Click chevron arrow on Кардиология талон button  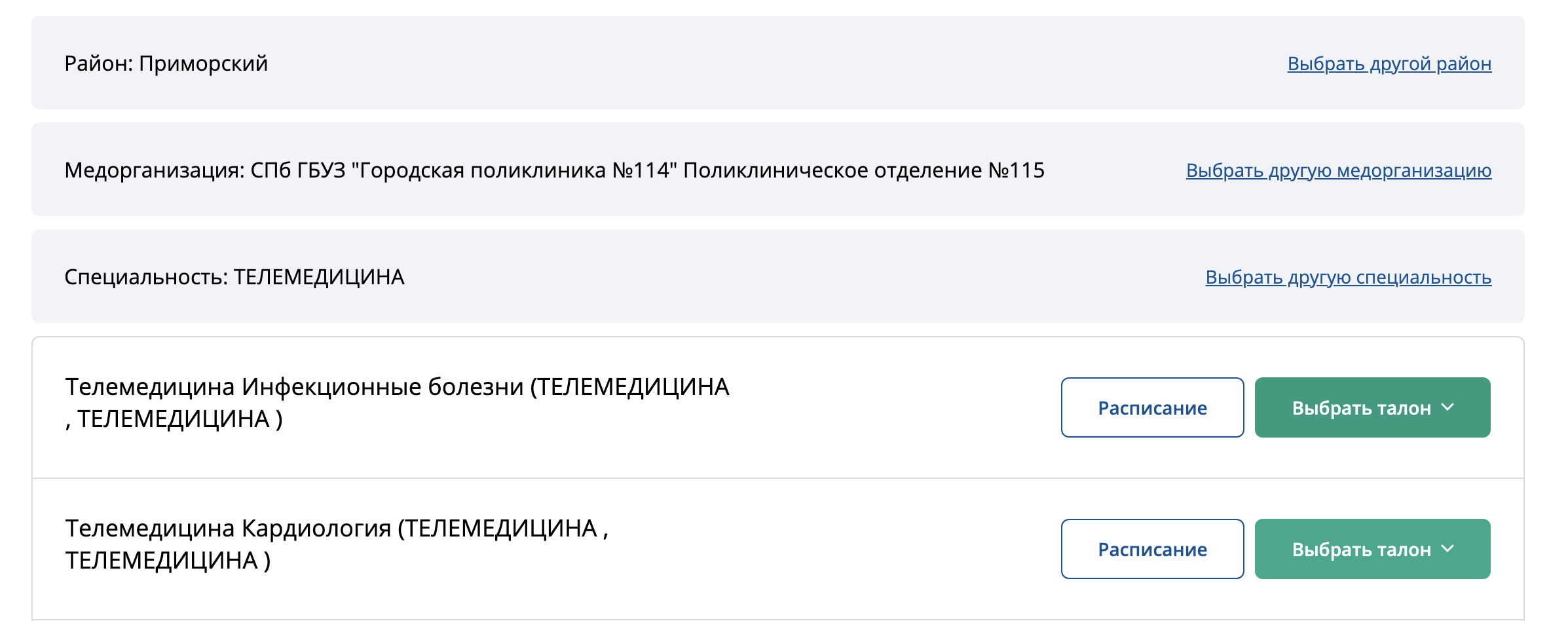point(1448,548)
